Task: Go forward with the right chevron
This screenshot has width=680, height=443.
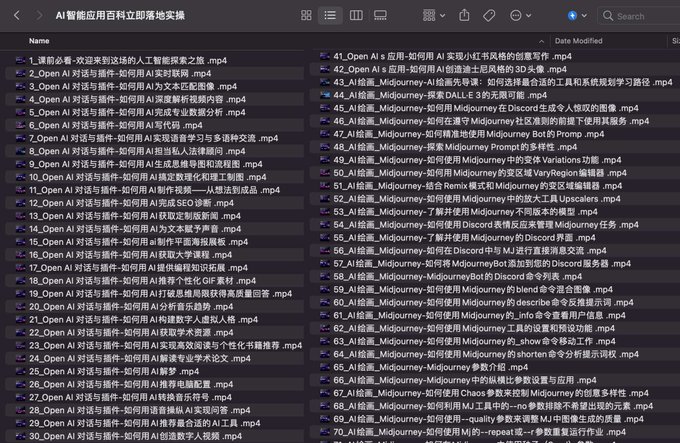Action: (x=39, y=16)
